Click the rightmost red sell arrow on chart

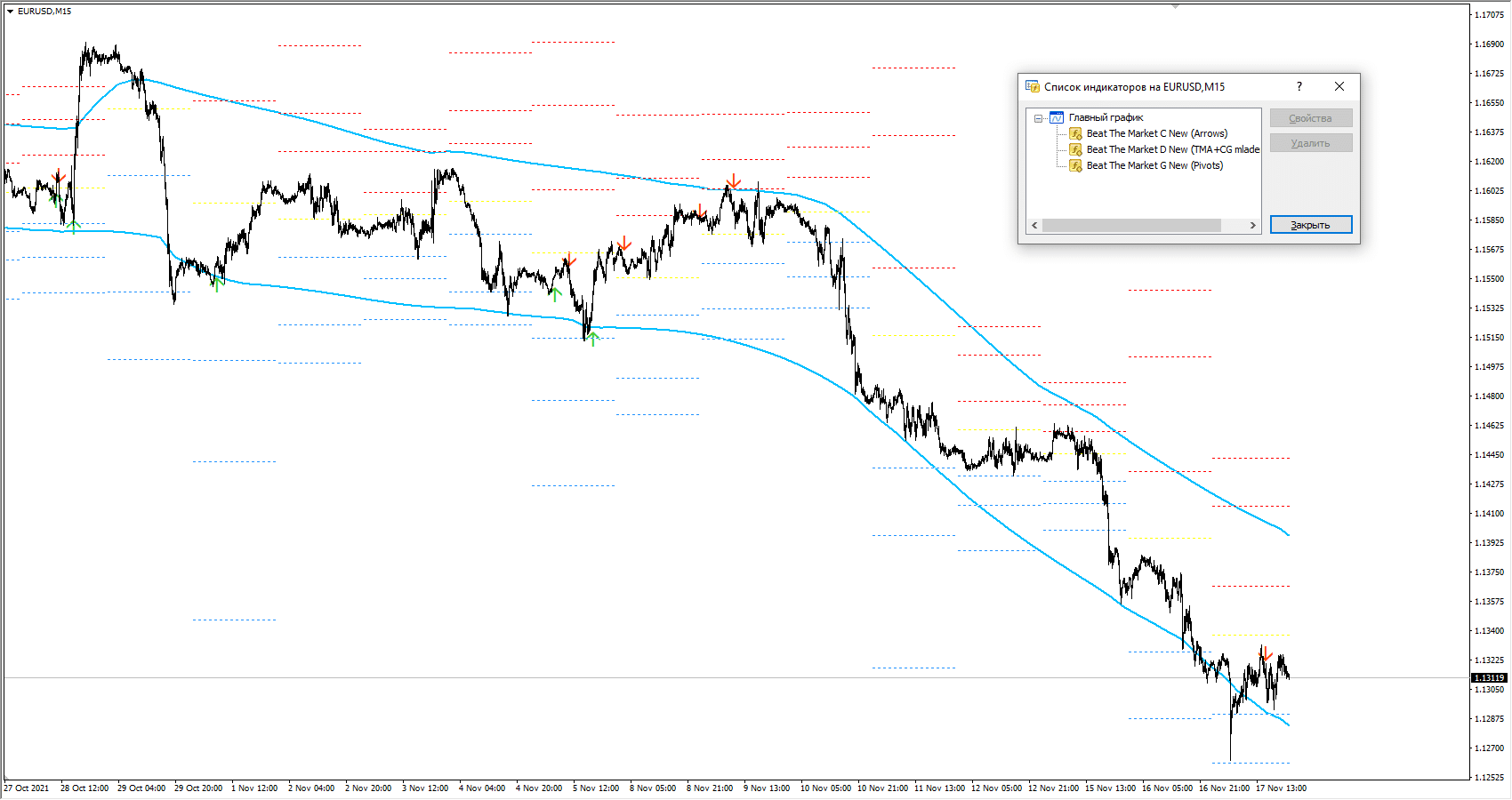tap(1267, 653)
